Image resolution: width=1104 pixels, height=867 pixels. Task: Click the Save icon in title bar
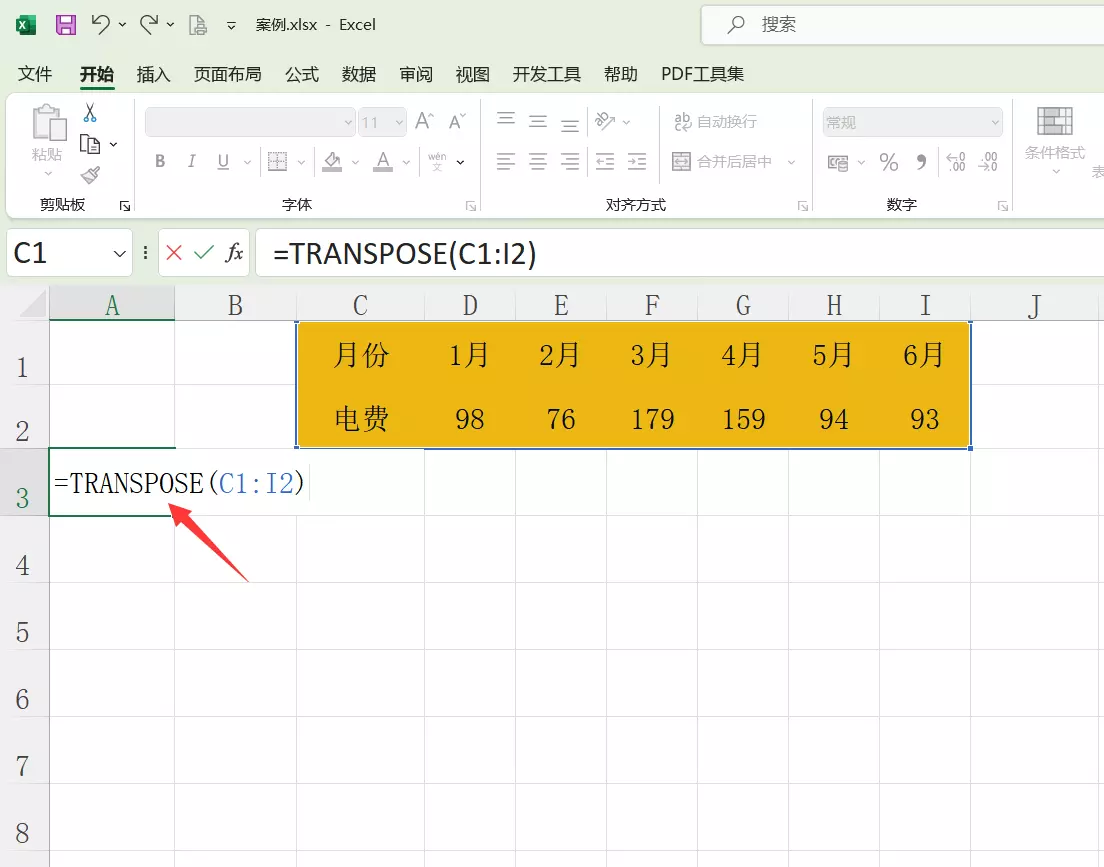point(66,25)
